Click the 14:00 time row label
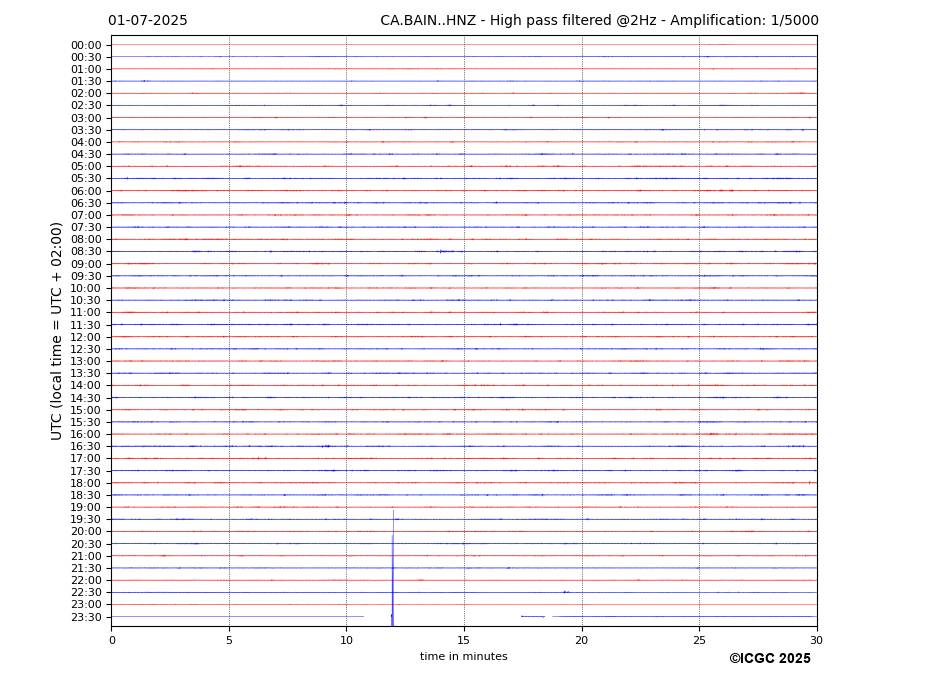927x696 pixels. [x=86, y=386]
